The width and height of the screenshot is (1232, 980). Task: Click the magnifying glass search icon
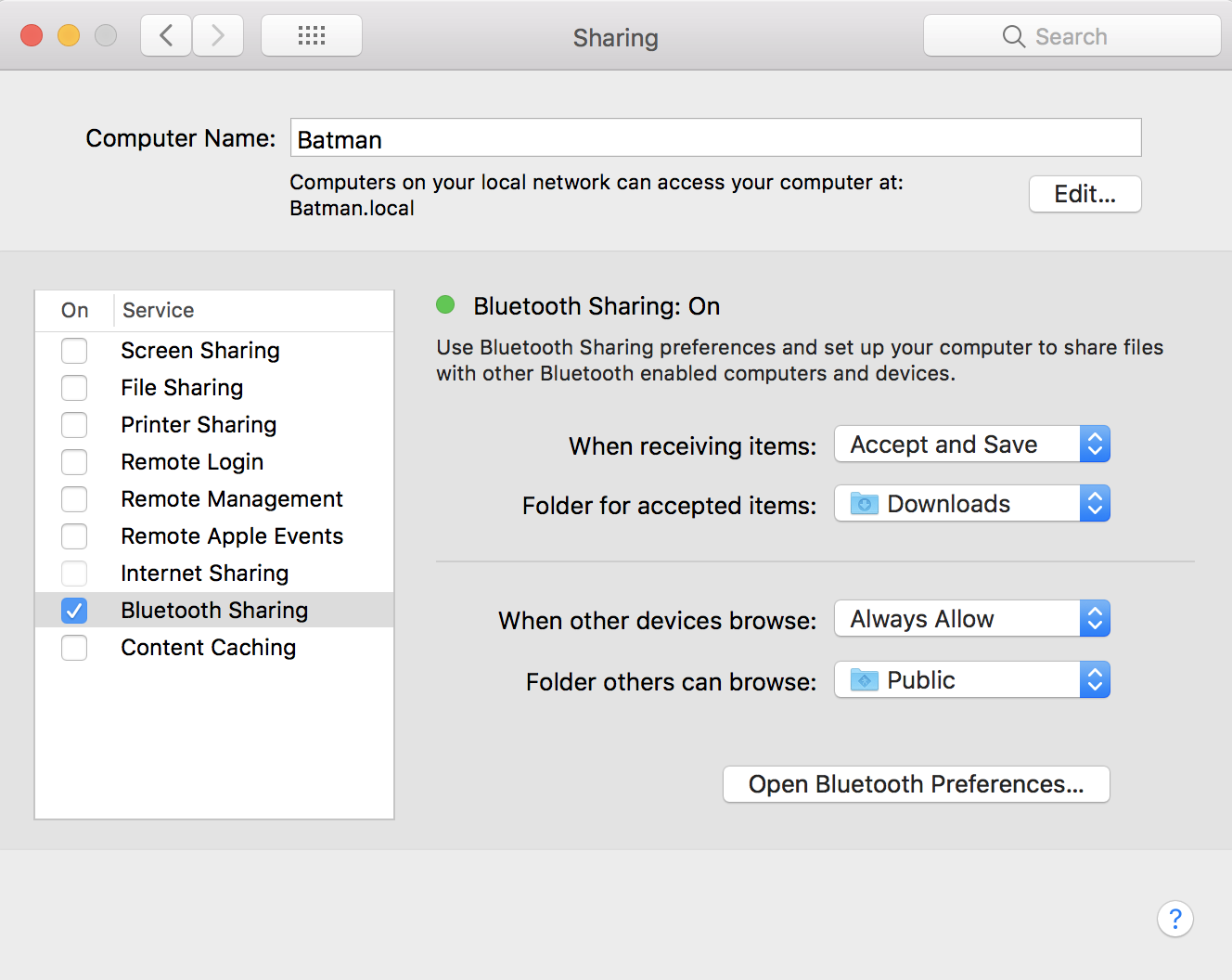[x=1014, y=37]
